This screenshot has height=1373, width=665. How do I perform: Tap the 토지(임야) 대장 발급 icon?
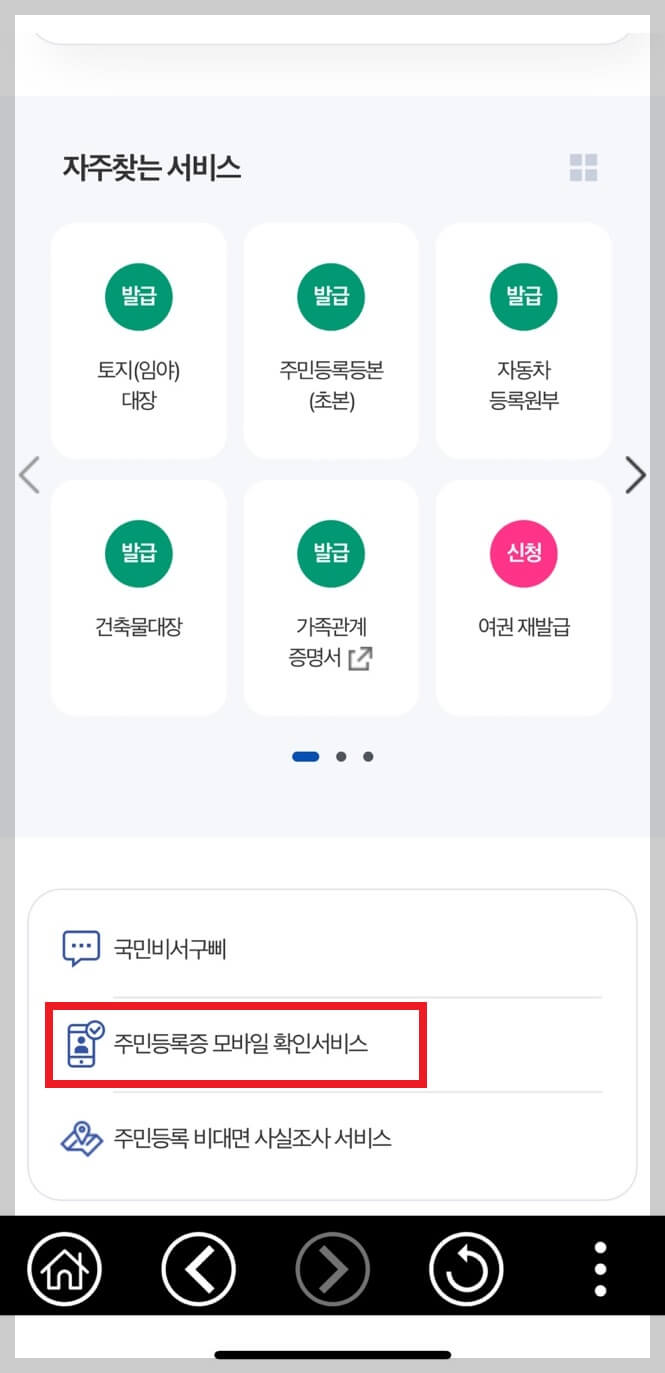tap(138, 296)
